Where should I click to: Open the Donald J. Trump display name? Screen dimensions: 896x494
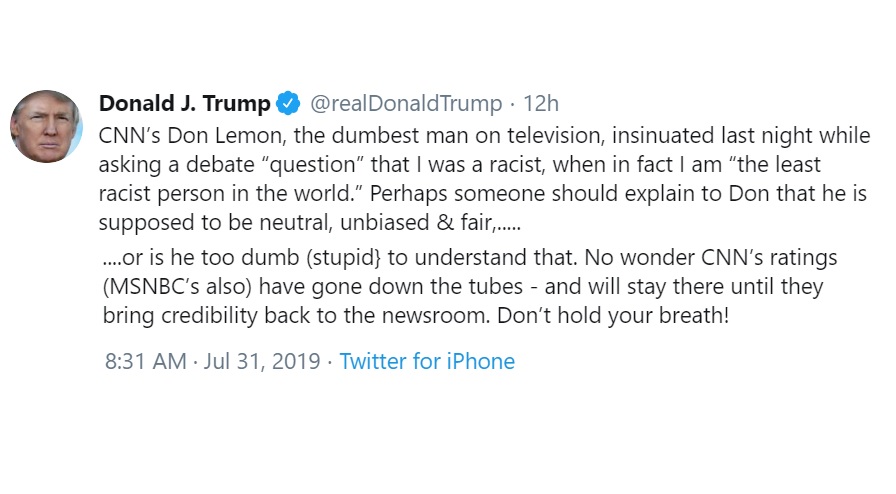185,103
